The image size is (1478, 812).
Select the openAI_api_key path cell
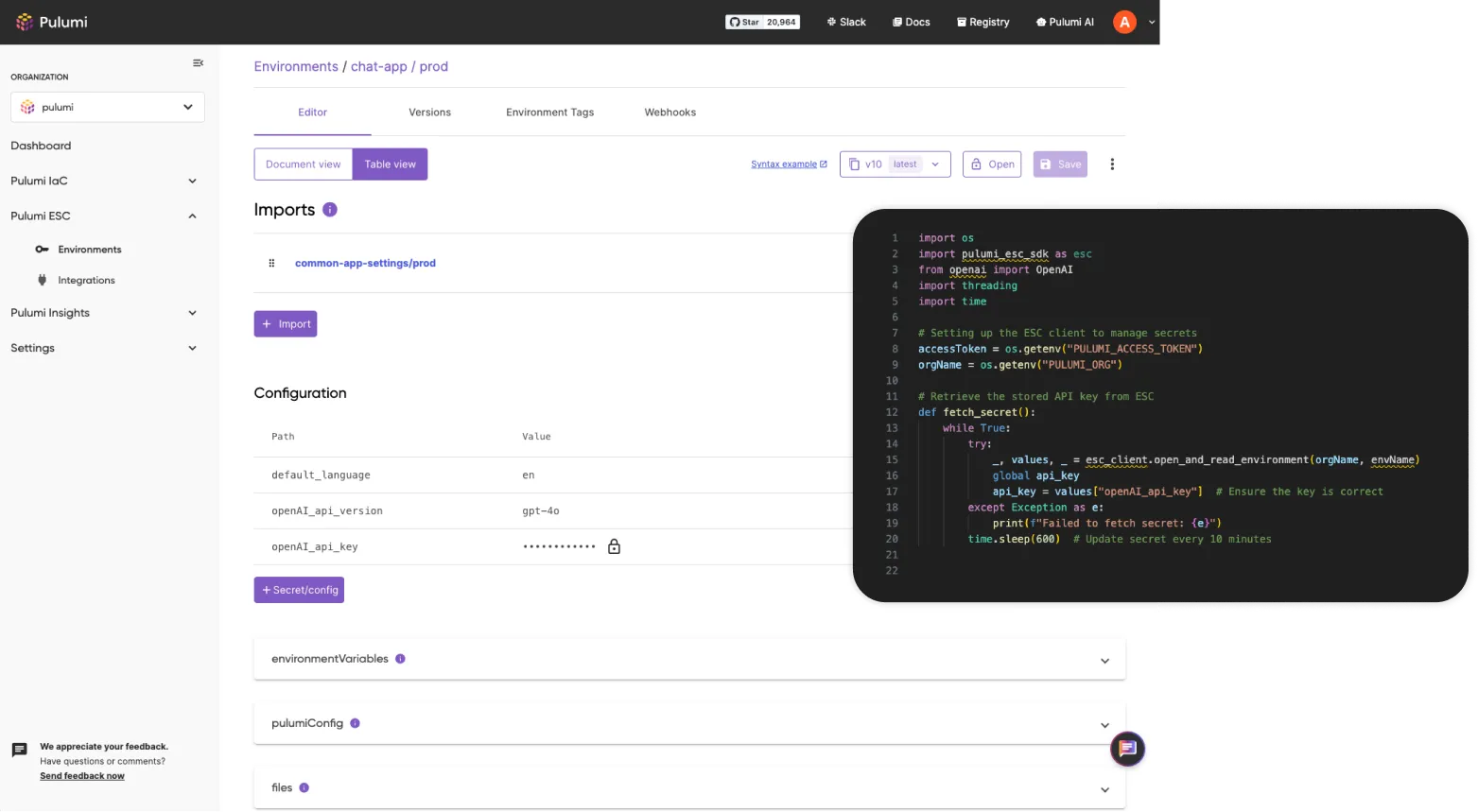[x=315, y=547]
